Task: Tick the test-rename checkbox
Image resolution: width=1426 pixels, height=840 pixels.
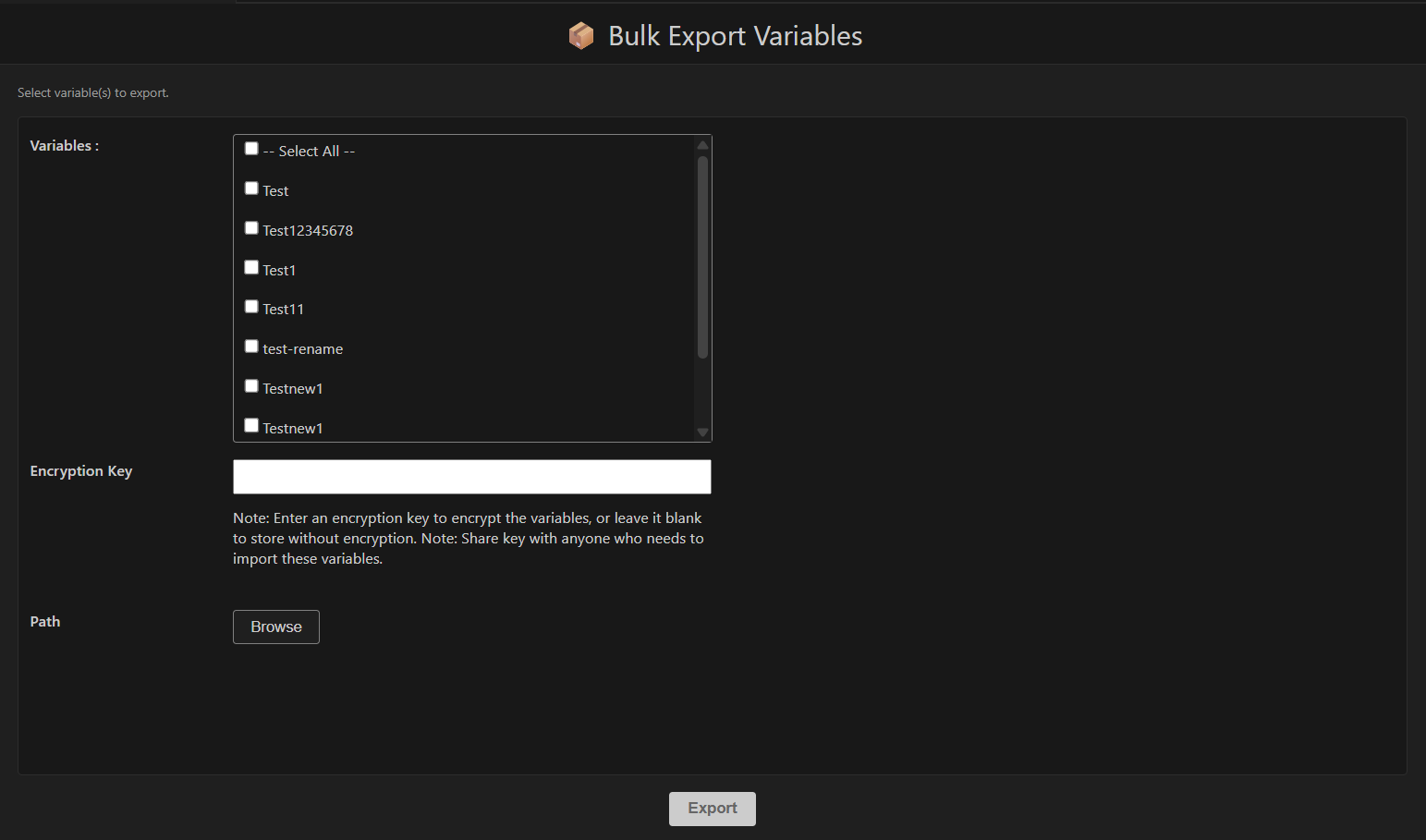Action: point(251,347)
